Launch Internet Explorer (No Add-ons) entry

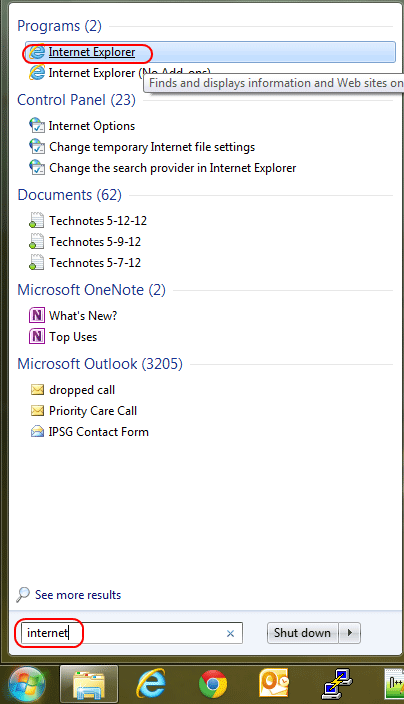tap(129, 73)
